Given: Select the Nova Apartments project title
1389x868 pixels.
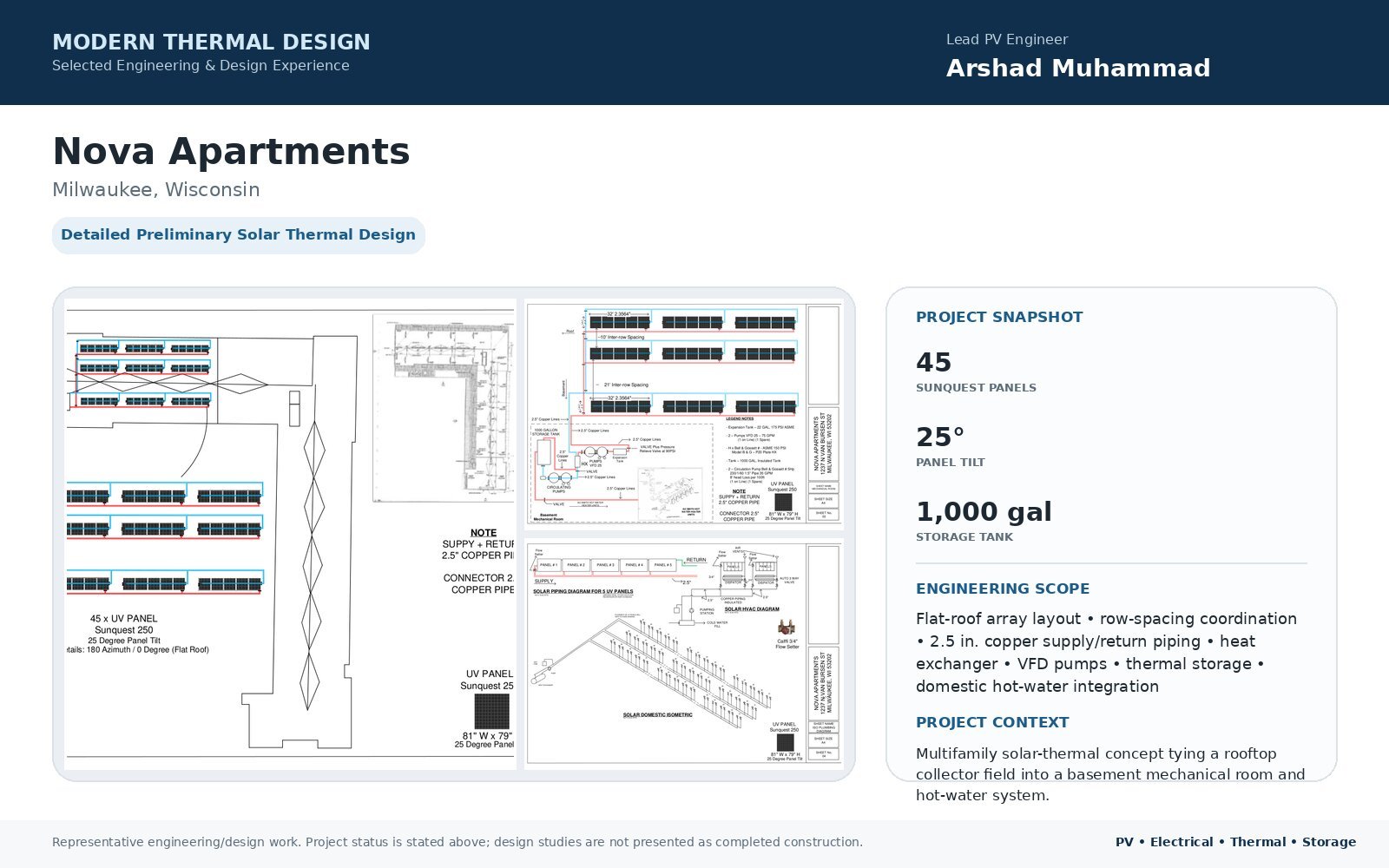Looking at the screenshot, I should click(231, 151).
